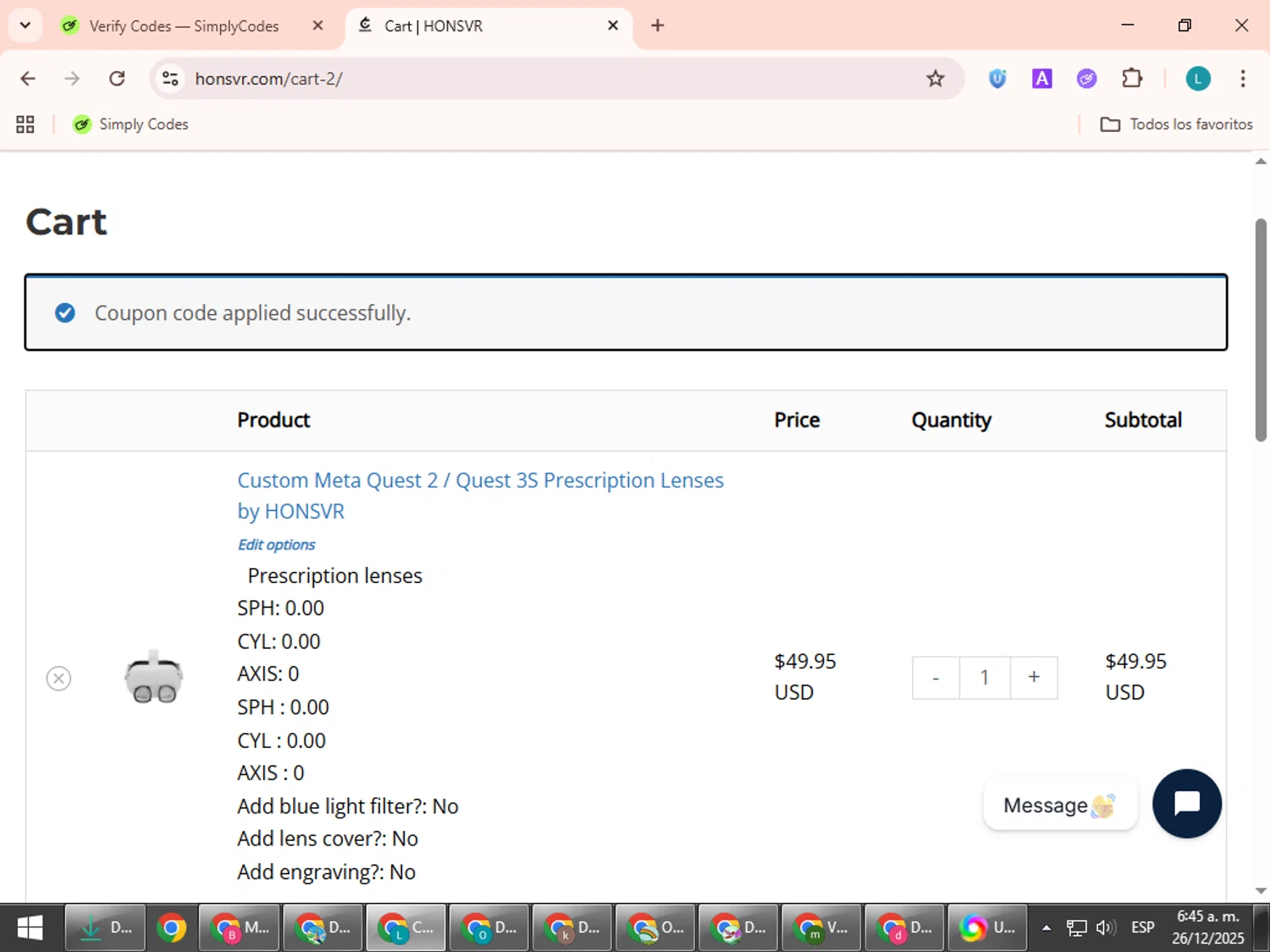Show hidden system tray icons
The image size is (1270, 952).
pos(1046,928)
